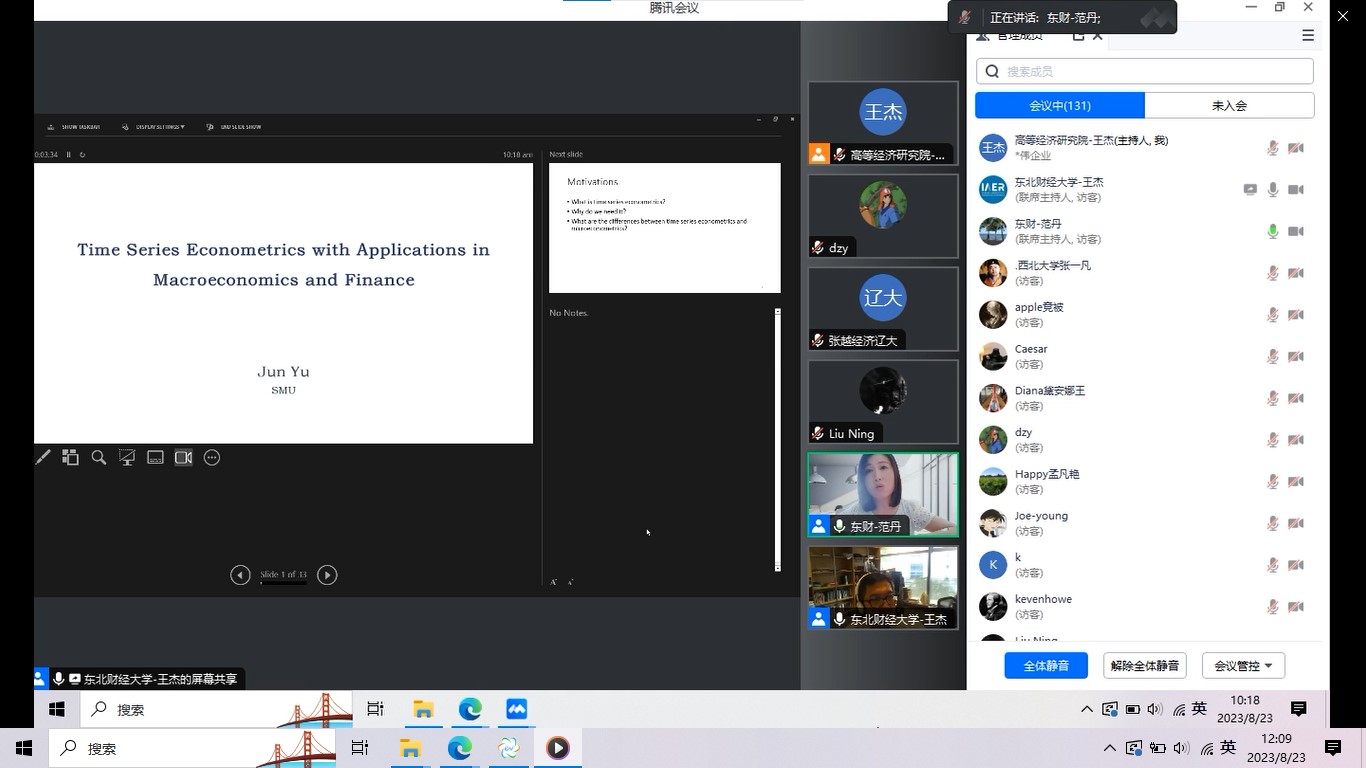Screen dimensions: 1366x768
Task: Click the slide progress bar under Slide 1 of 13
Action: pos(283,583)
